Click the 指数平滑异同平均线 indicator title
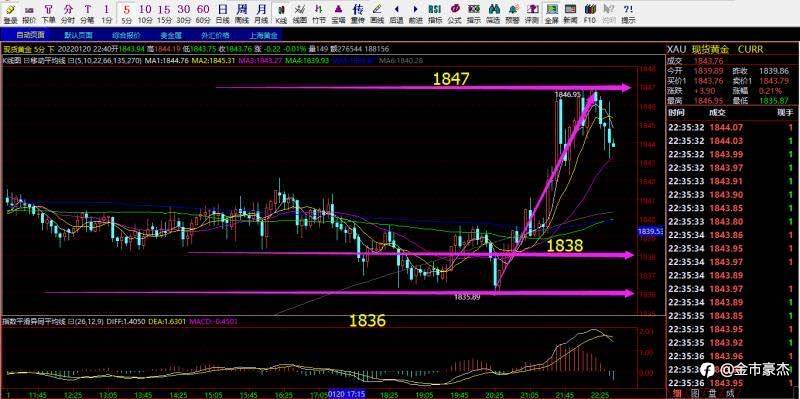This screenshot has height=399, width=800. pyautogui.click(x=33, y=321)
